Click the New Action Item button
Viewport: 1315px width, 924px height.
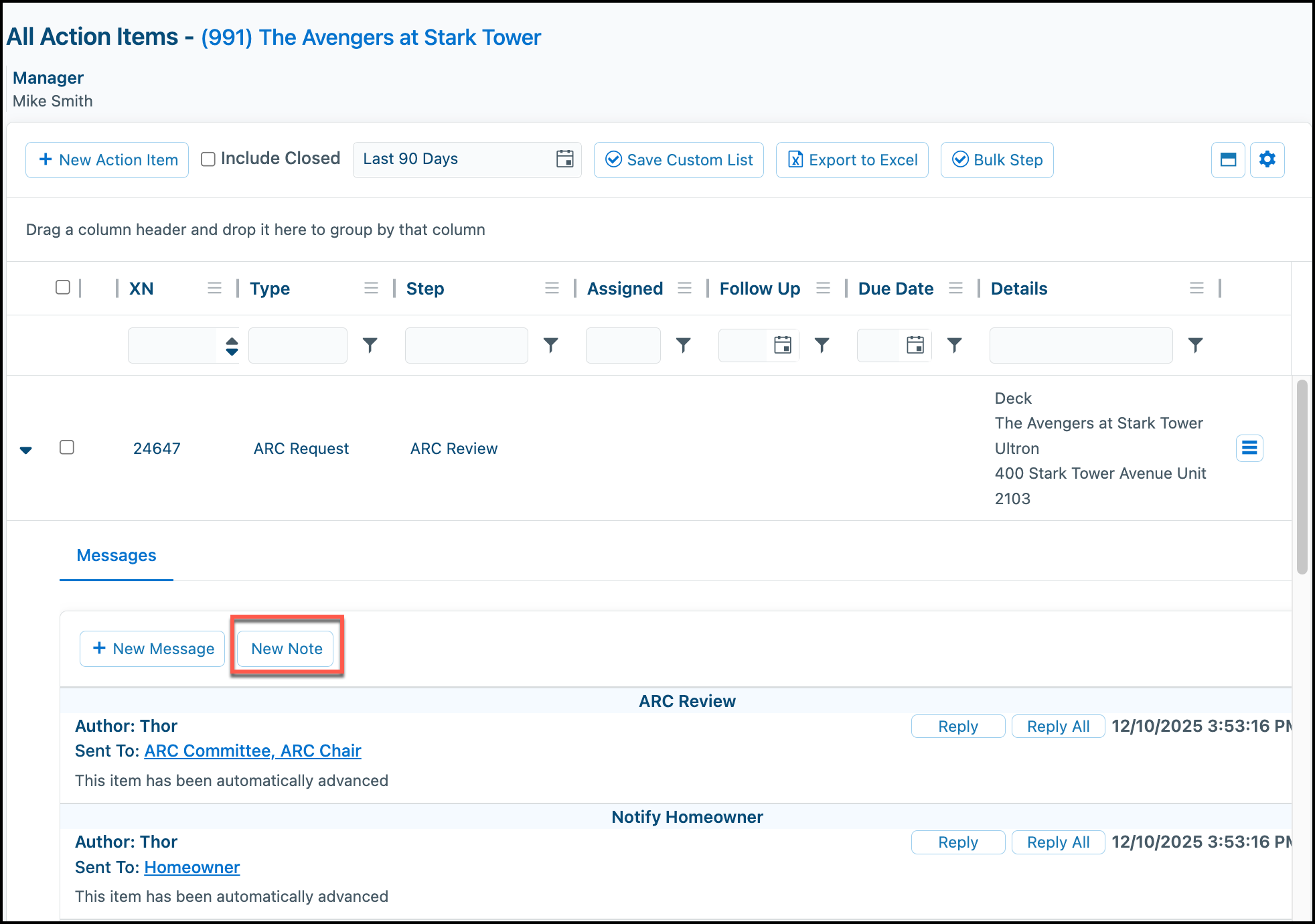107,160
